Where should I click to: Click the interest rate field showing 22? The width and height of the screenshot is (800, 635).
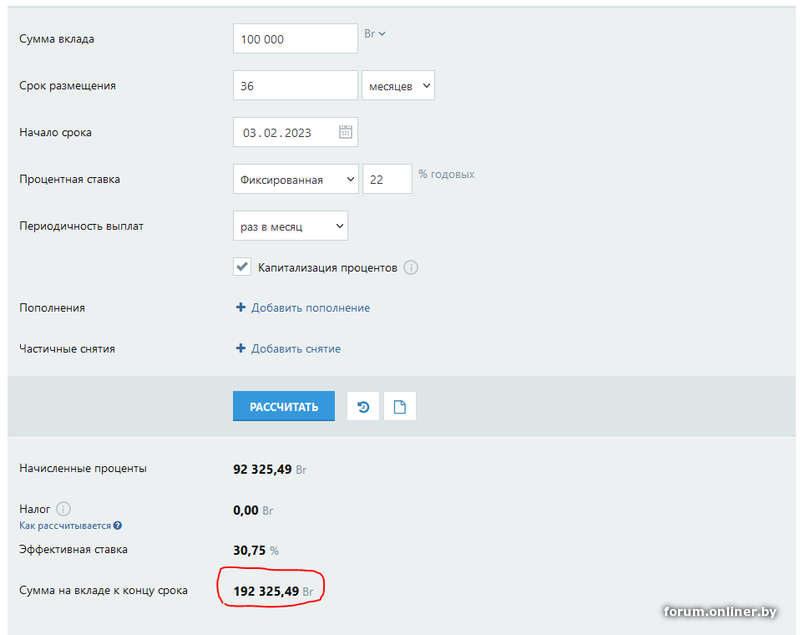tap(387, 179)
